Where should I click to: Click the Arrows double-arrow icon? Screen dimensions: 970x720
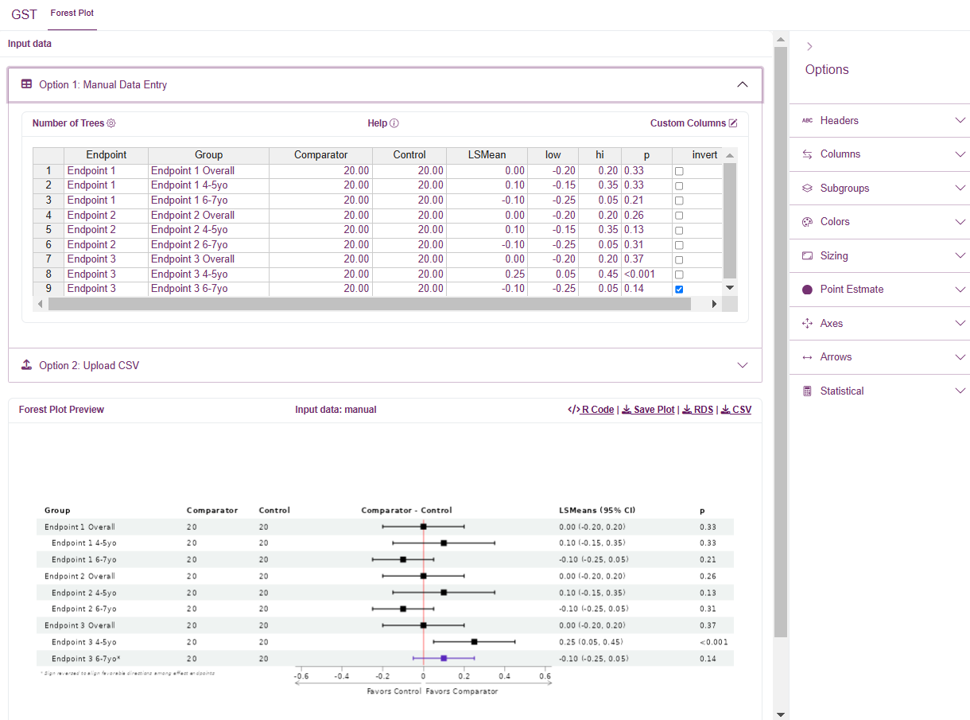[807, 357]
